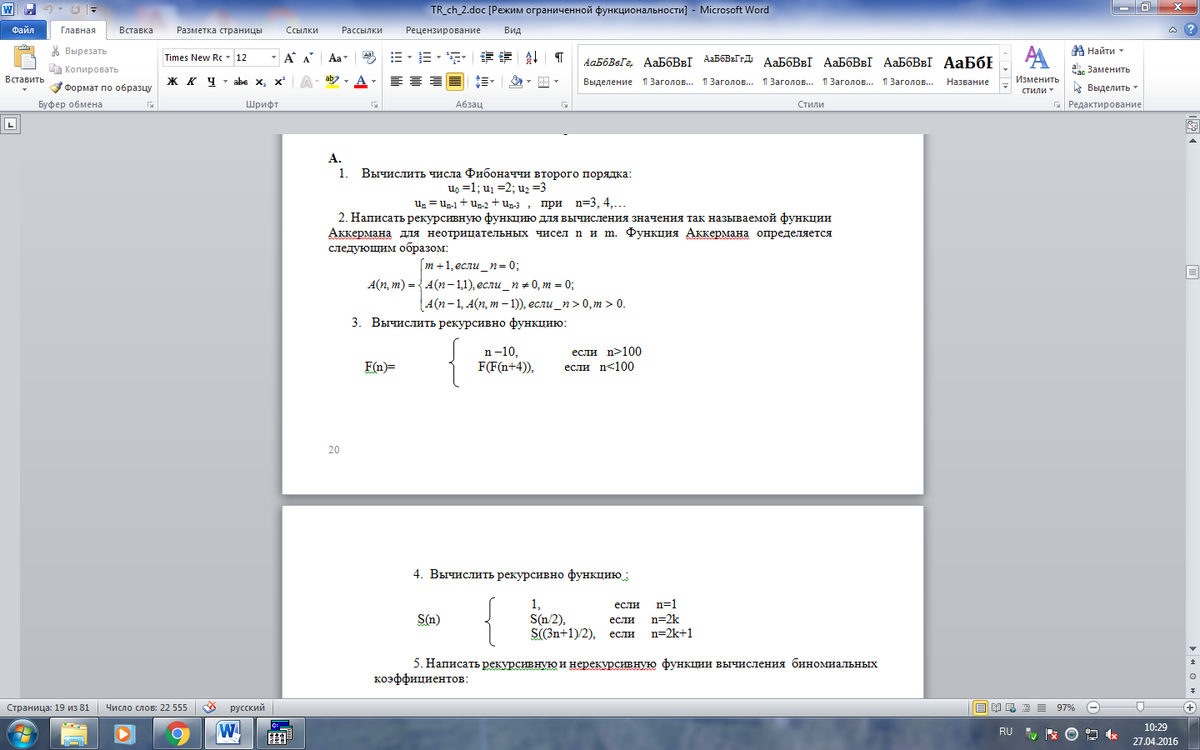
Task: Open the highlight color dropdown arrow
Action: point(346,82)
